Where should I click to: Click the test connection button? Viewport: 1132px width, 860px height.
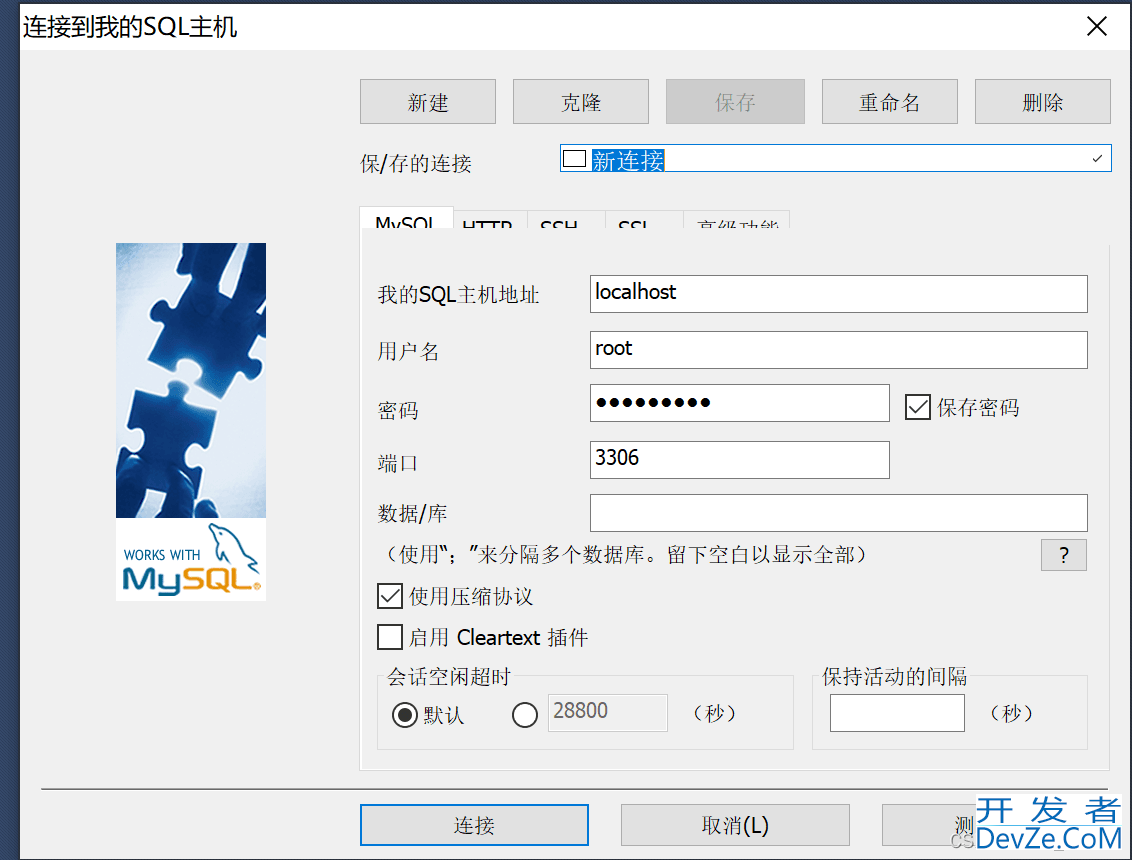tap(928, 825)
